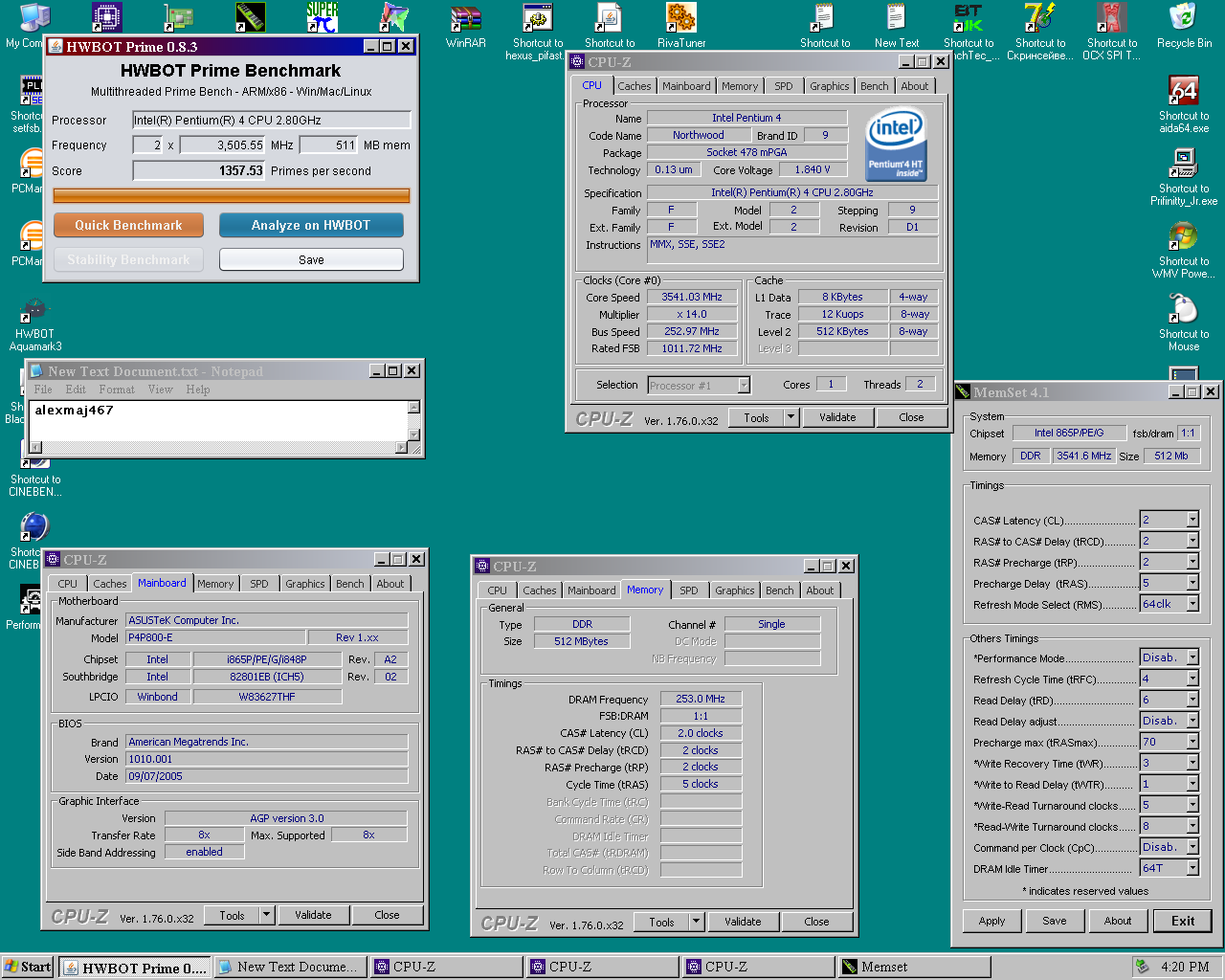This screenshot has height=980, width=1225.
Task: Click the About button in MemSet
Action: coord(1118,921)
